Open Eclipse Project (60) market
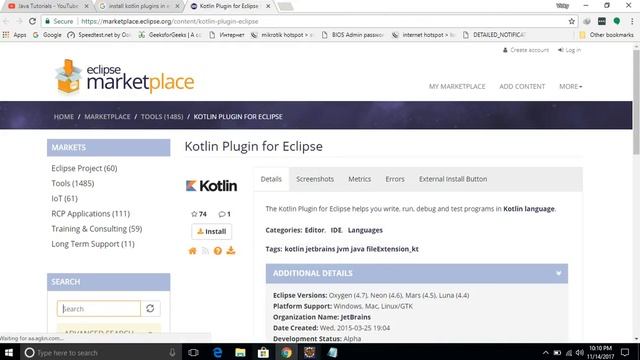Viewport: 640px width, 360px height. coord(84,168)
